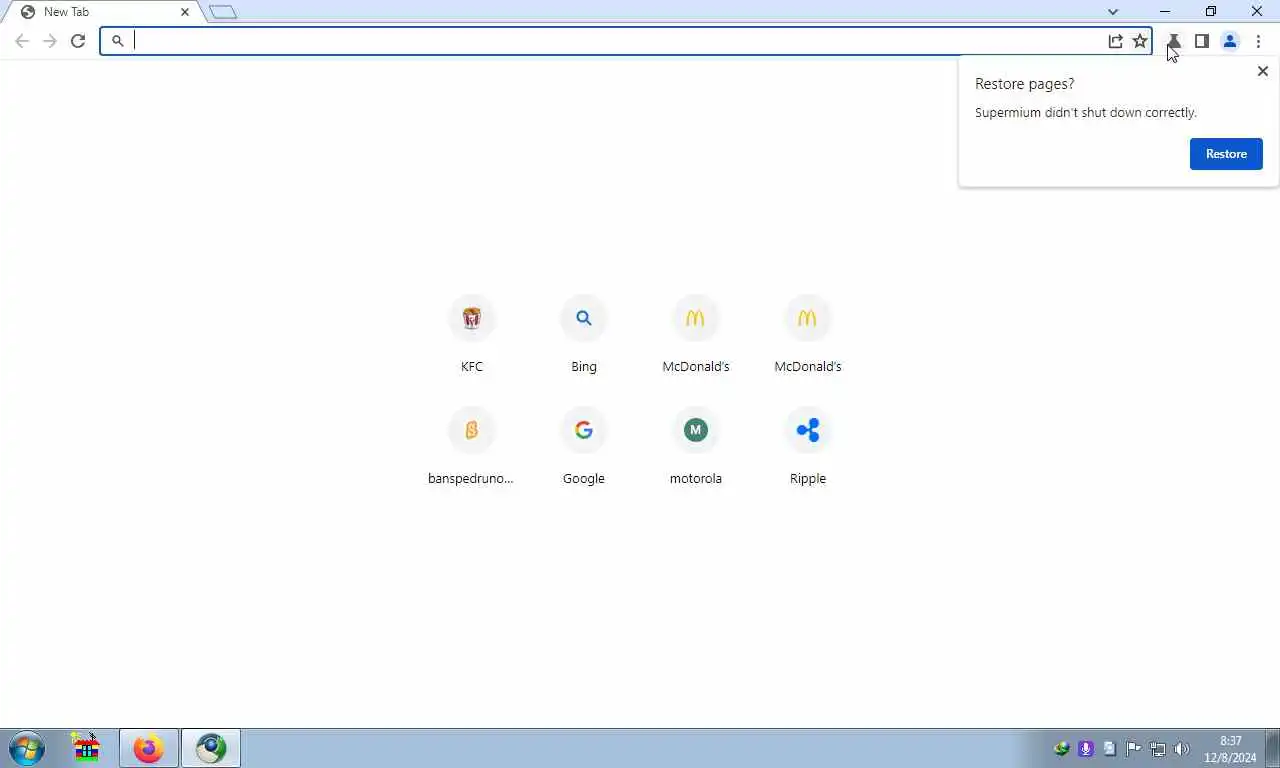Click the search magnifier in address bar
This screenshot has width=1280, height=768.
pos(117,41)
